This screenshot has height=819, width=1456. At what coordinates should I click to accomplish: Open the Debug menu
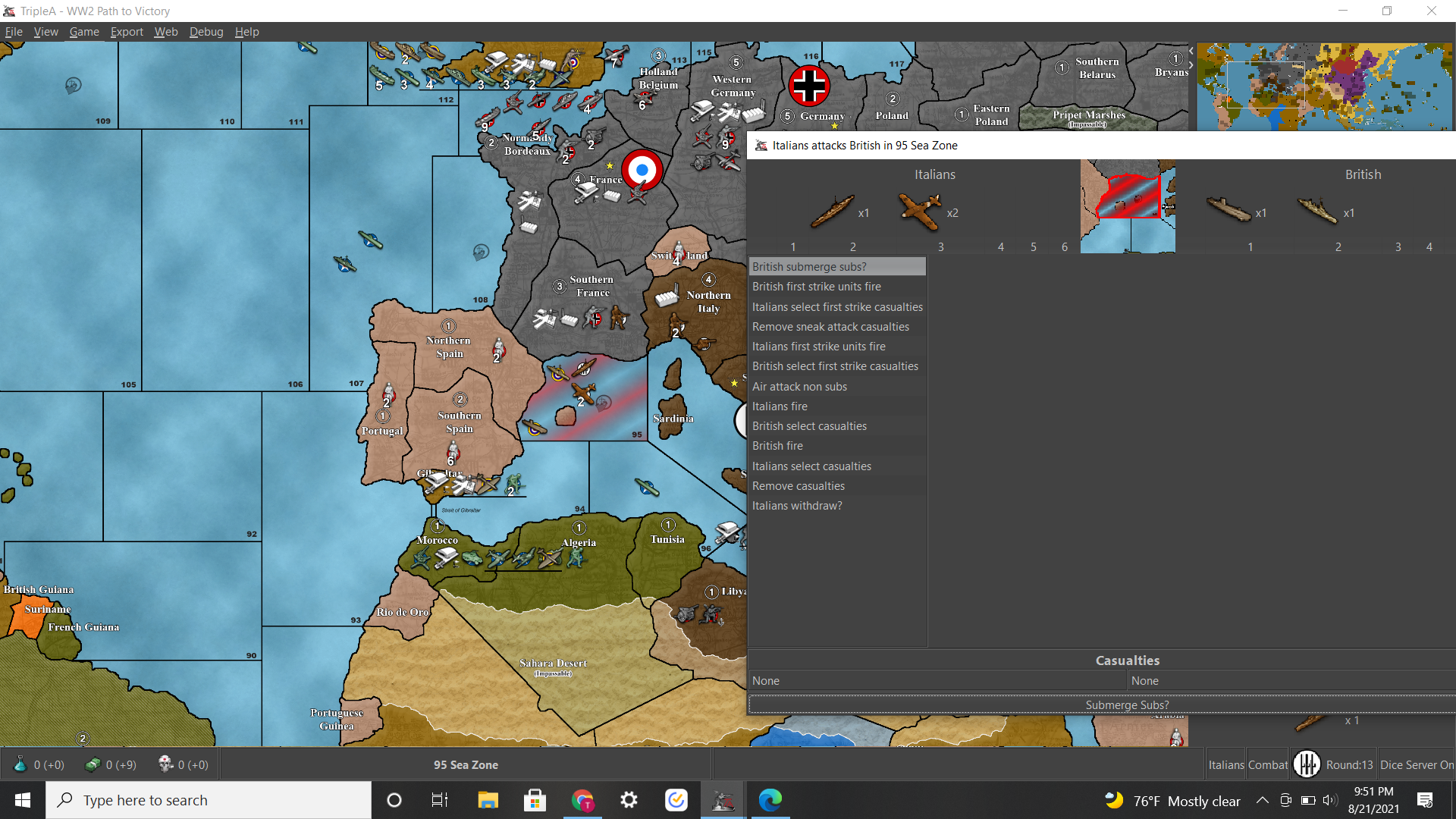pyautogui.click(x=206, y=32)
